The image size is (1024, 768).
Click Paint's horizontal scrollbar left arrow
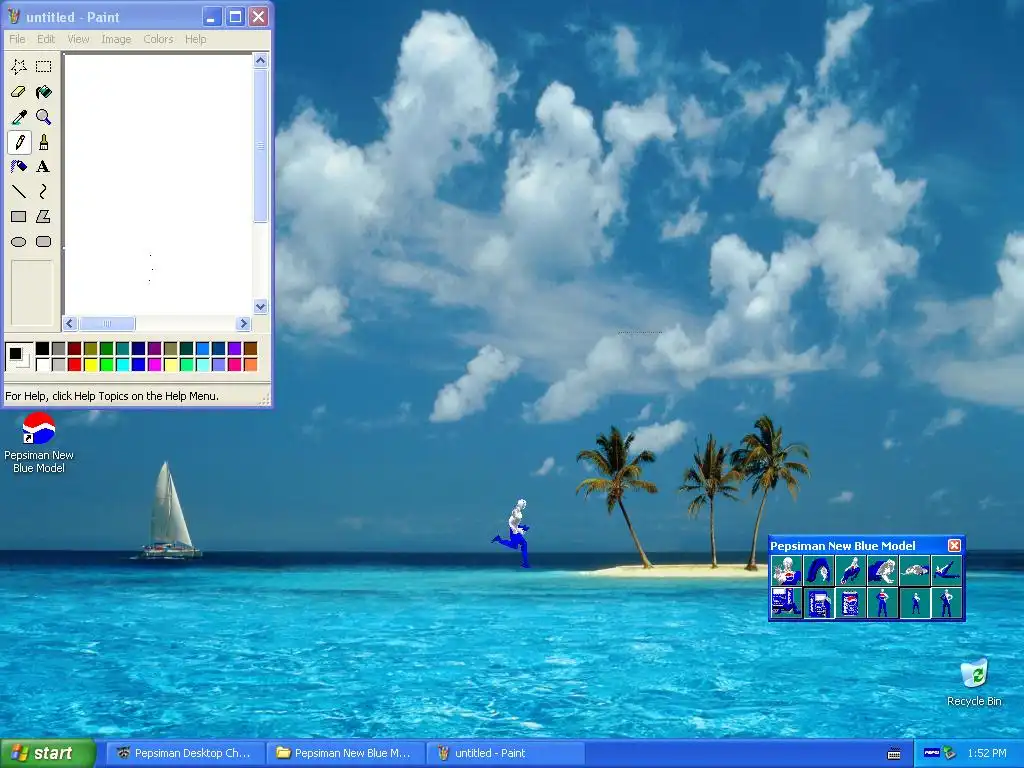click(x=70, y=323)
